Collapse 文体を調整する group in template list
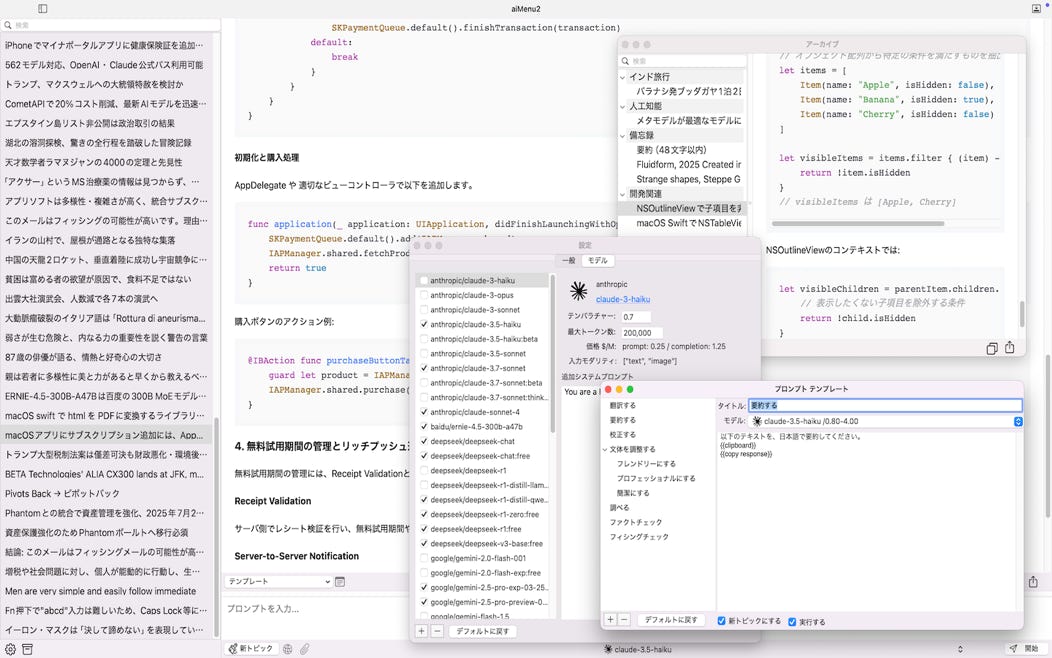 pos(604,449)
